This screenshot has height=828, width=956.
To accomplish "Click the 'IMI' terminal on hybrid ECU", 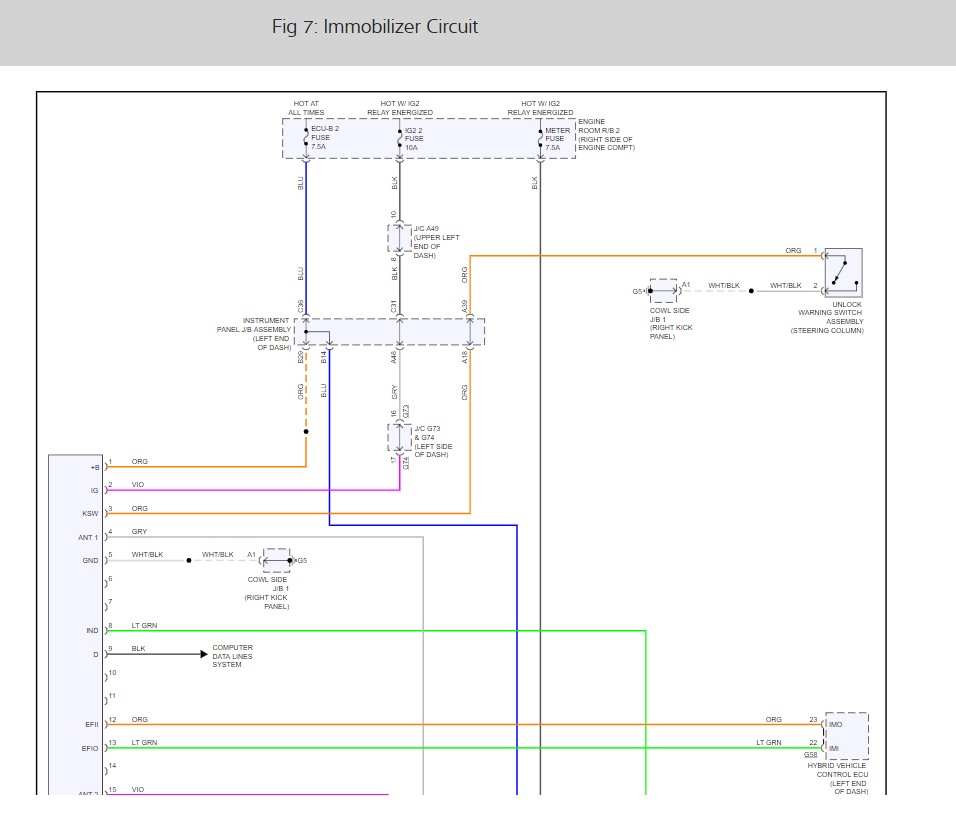I will [x=833, y=749].
